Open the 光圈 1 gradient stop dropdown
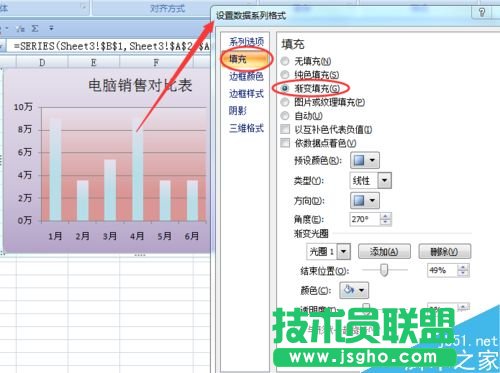The height and width of the screenshot is (373, 500). coord(344,251)
